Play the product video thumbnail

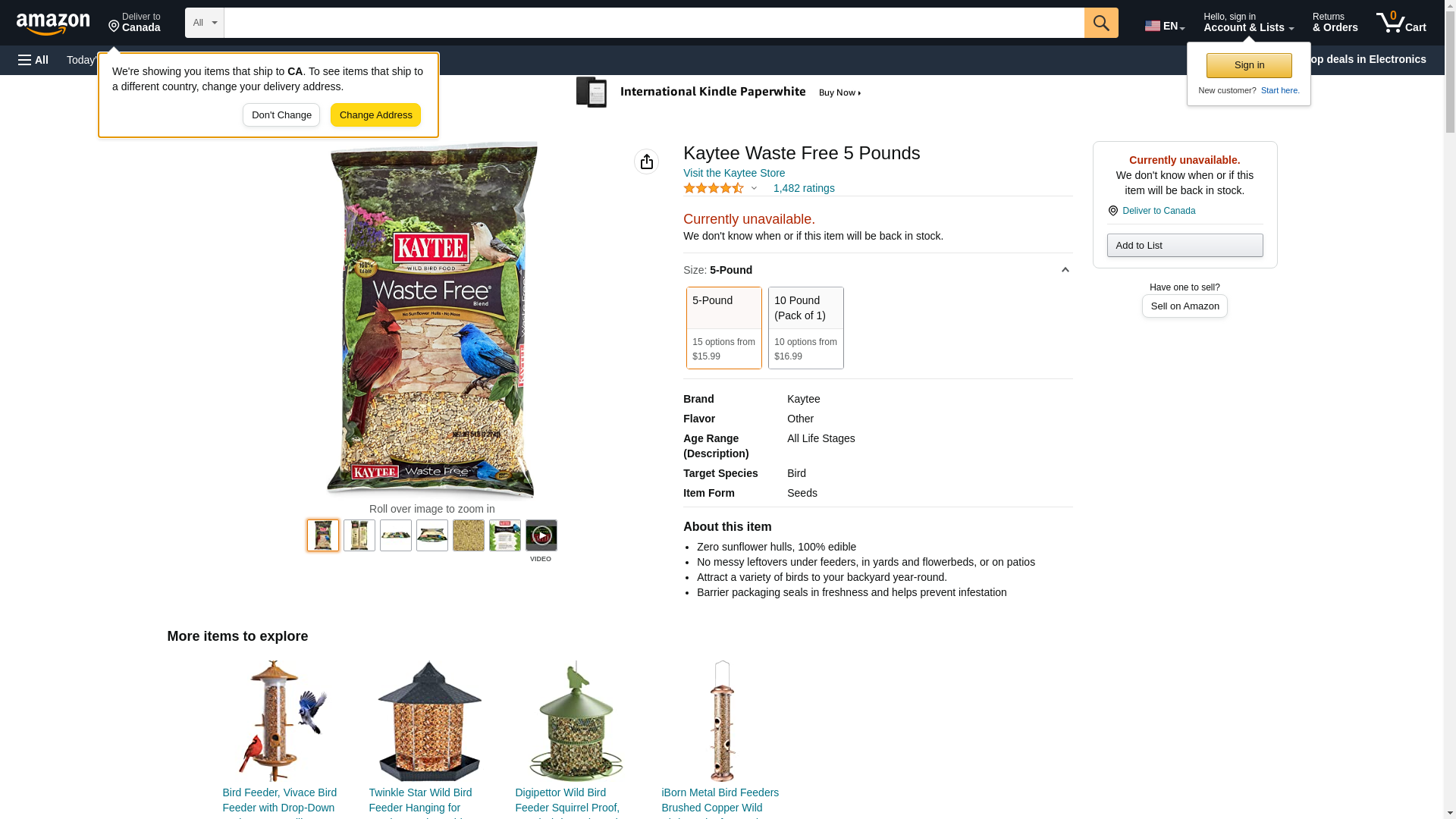[x=541, y=535]
